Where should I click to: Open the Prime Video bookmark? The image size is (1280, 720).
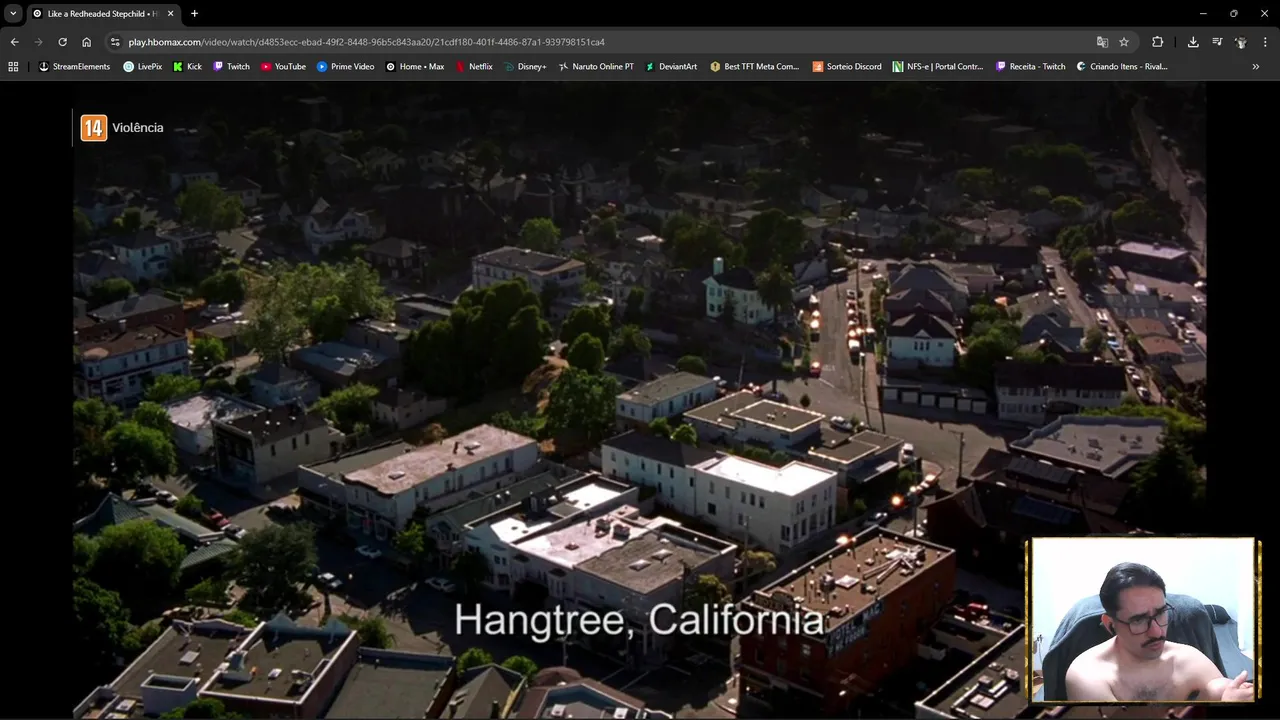345,67
